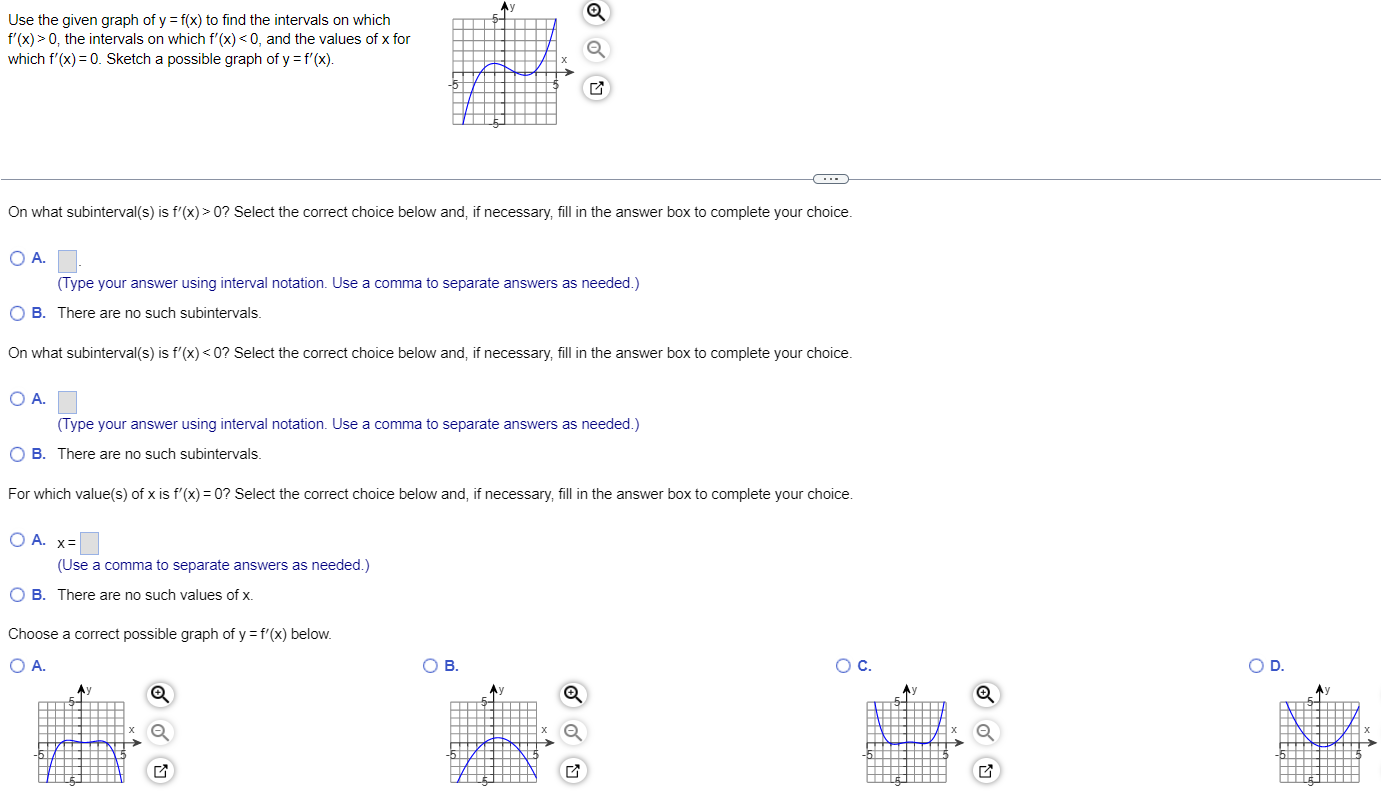The width and height of the screenshot is (1381, 802).
Task: Zoom in on the main f(x) graph
Action: 596,13
